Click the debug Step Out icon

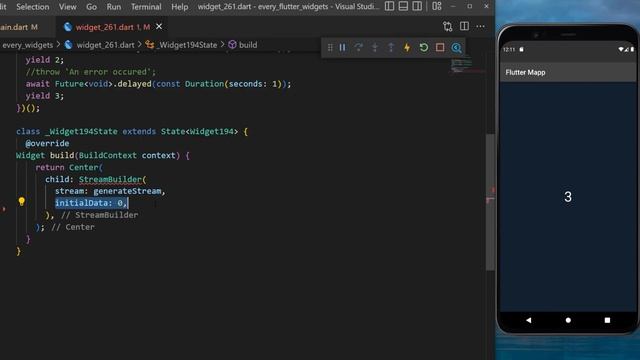pyautogui.click(x=391, y=48)
